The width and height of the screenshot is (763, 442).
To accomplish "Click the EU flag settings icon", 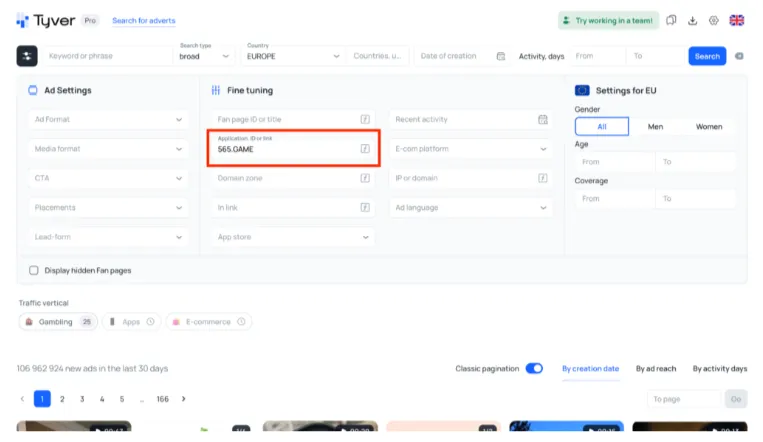I will coord(582,91).
